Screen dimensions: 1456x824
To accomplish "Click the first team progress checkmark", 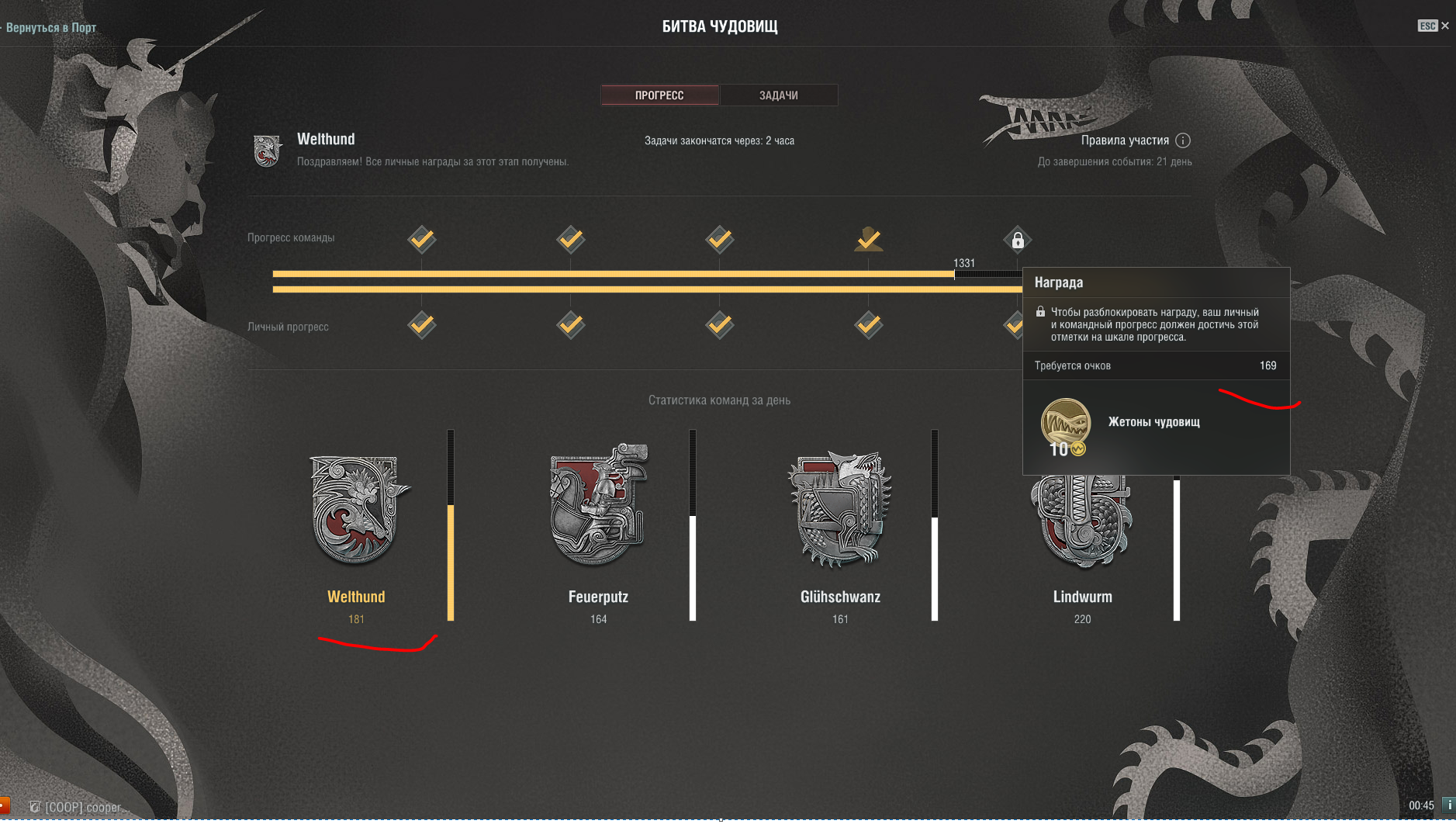I will pos(422,239).
